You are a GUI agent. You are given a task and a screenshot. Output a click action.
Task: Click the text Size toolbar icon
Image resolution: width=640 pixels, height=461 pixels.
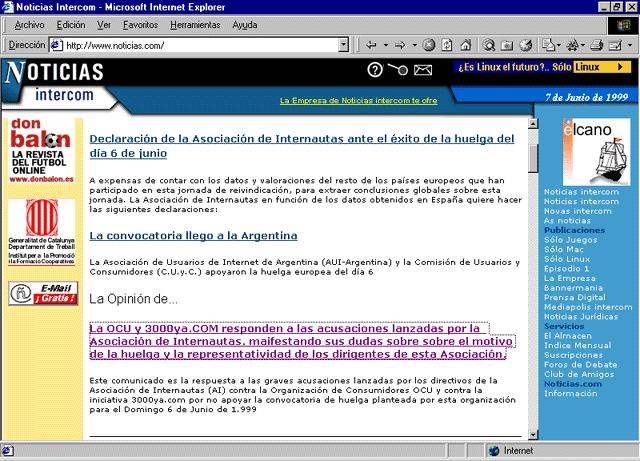click(572, 45)
